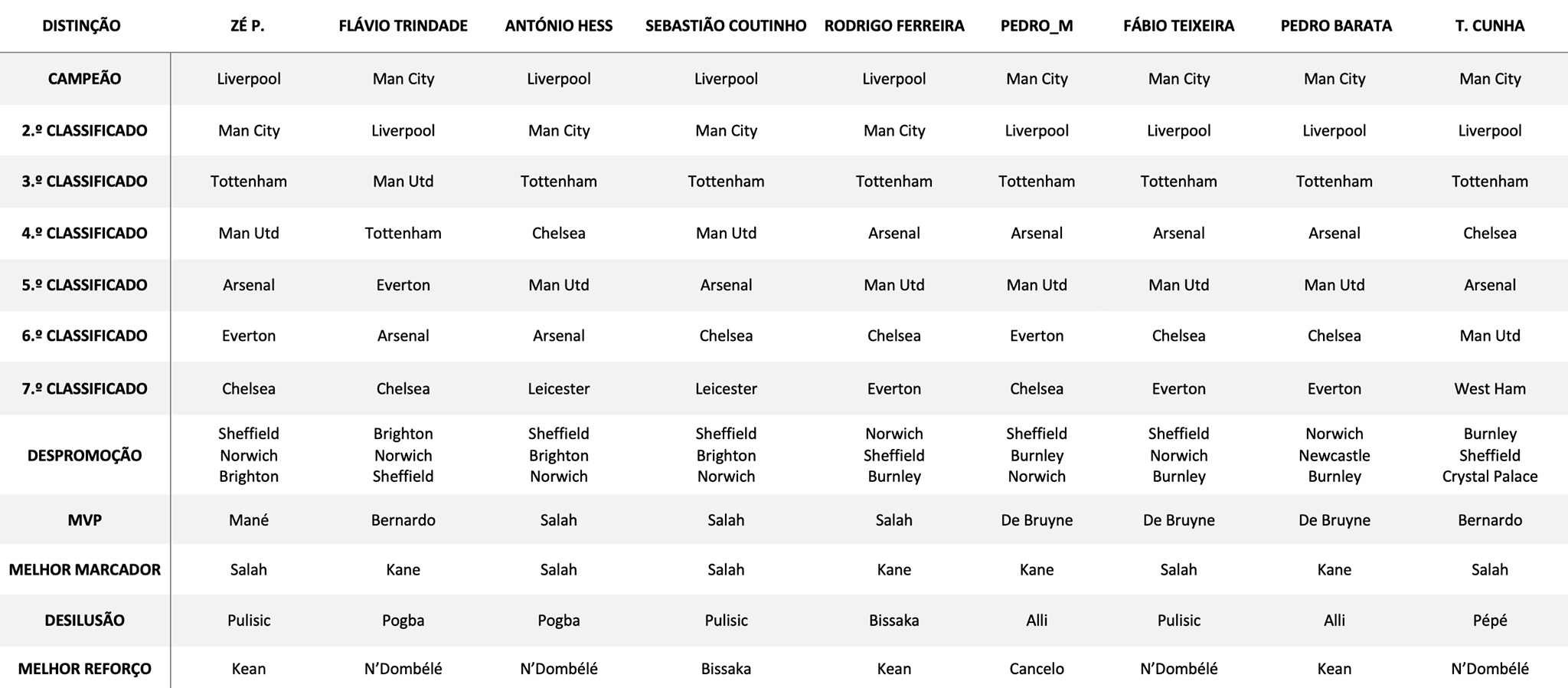Select the DESPROMOÇÃO row label

coord(84,456)
